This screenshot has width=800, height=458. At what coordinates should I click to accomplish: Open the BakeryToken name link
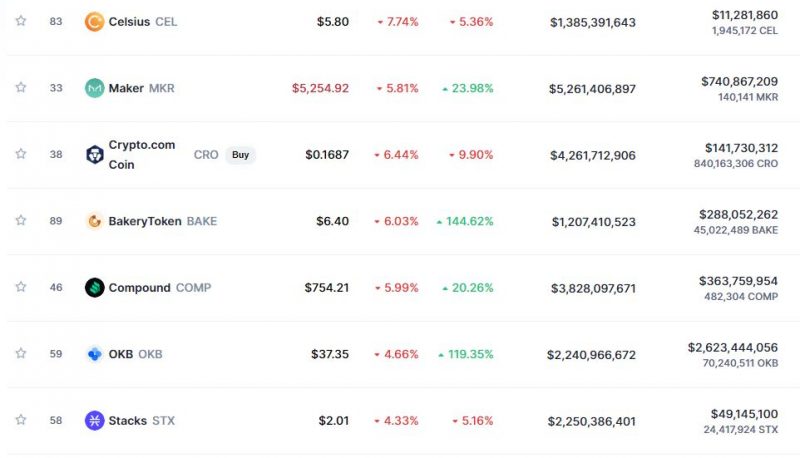click(x=145, y=221)
